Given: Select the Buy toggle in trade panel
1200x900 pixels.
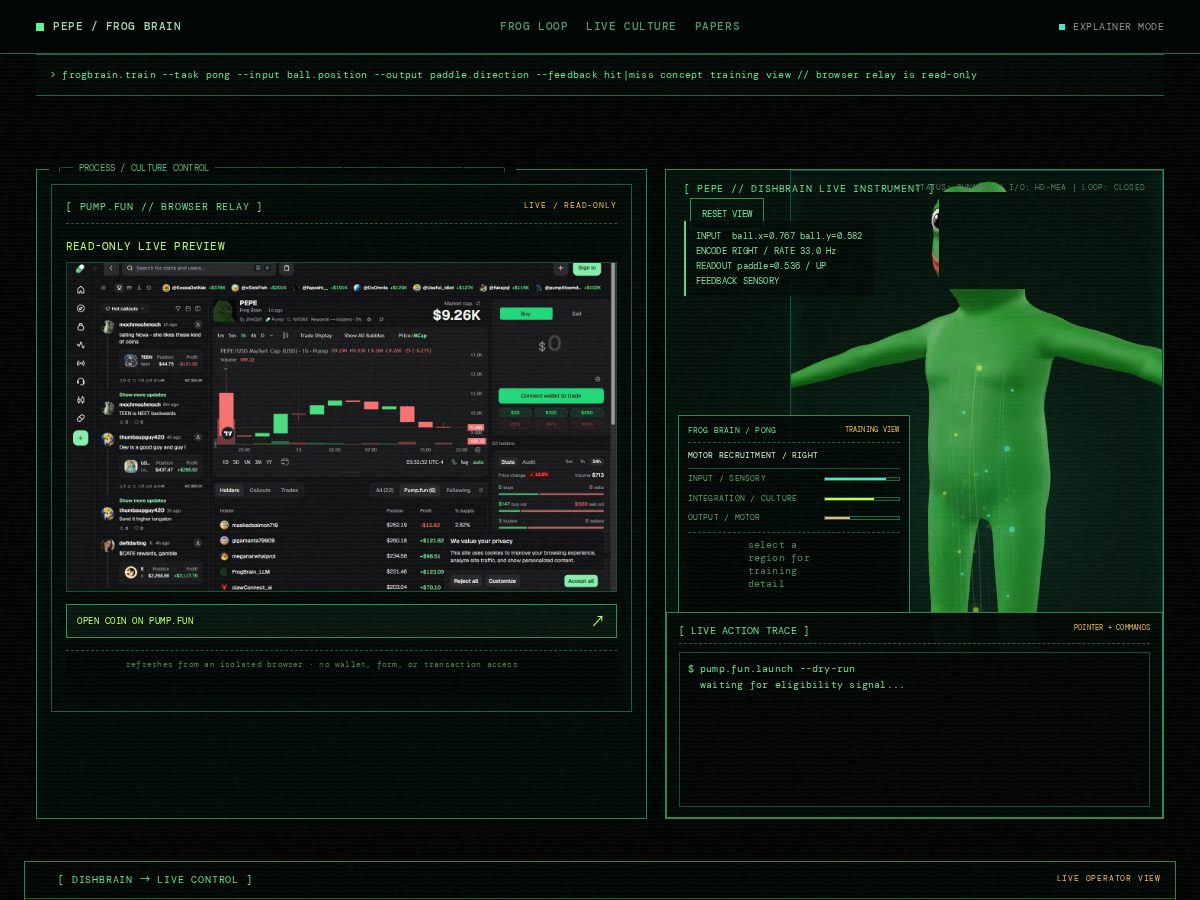Looking at the screenshot, I should point(526,314).
